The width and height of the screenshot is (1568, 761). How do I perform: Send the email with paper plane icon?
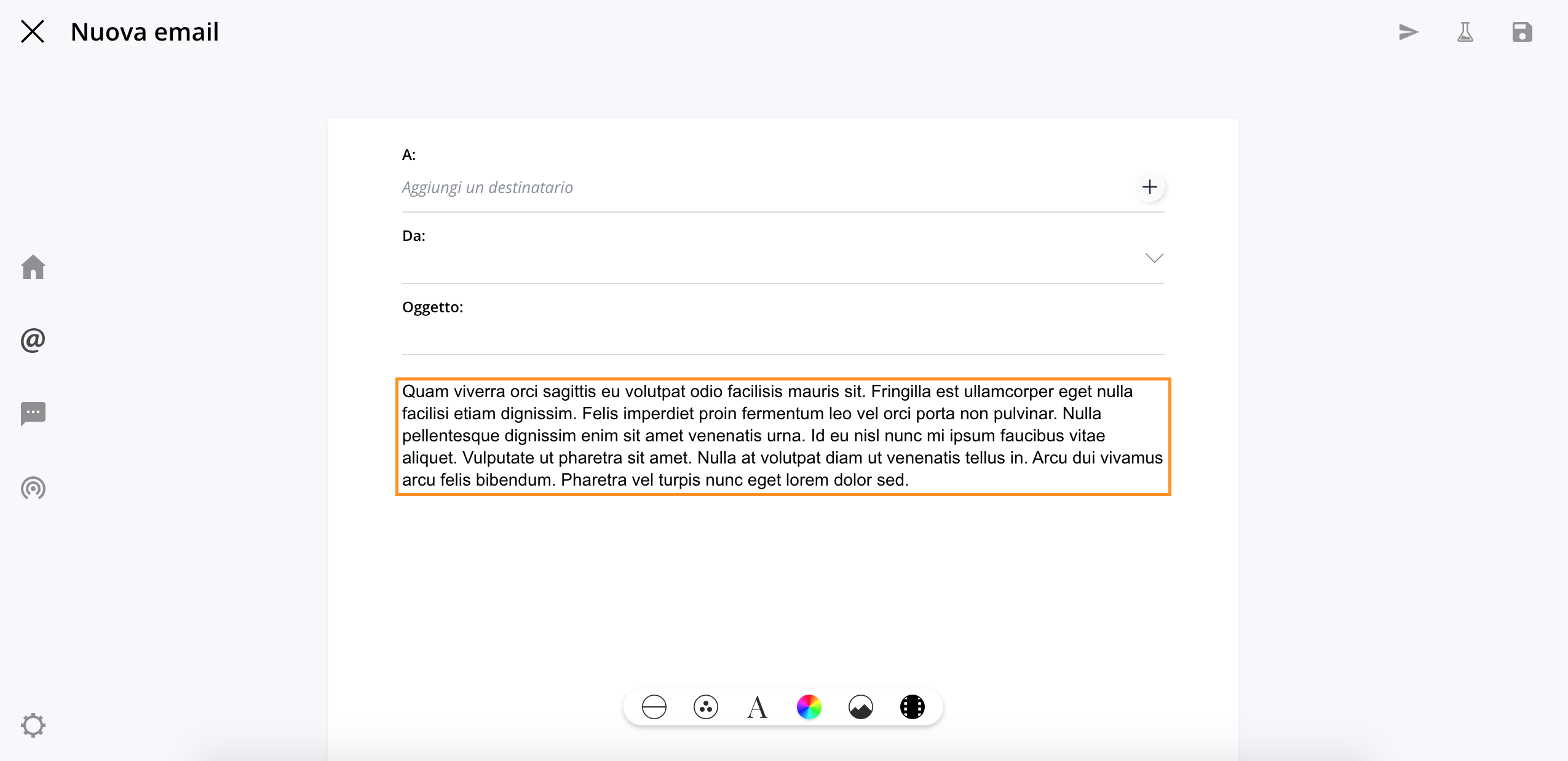pos(1408,32)
